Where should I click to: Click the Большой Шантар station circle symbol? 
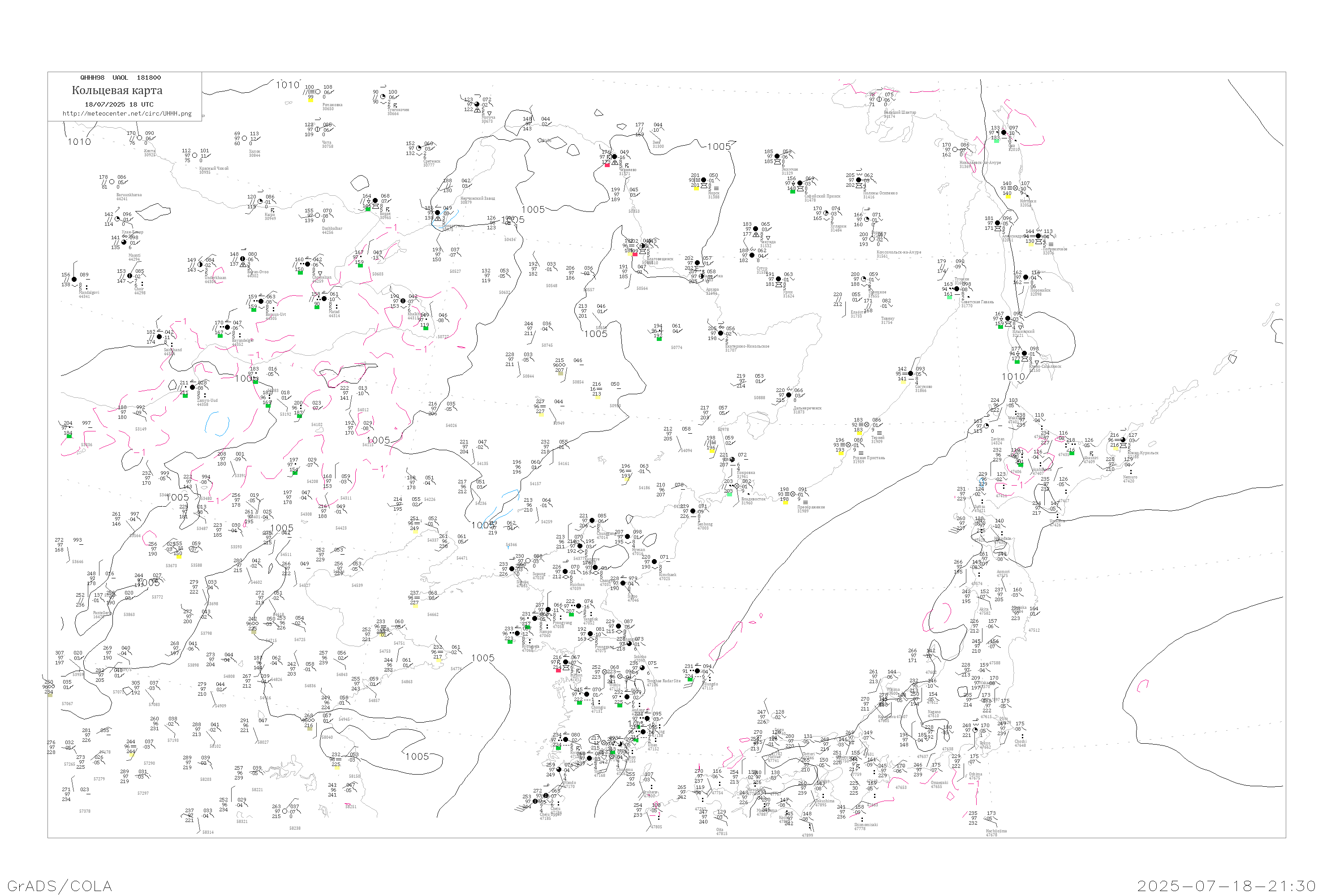tap(879, 99)
